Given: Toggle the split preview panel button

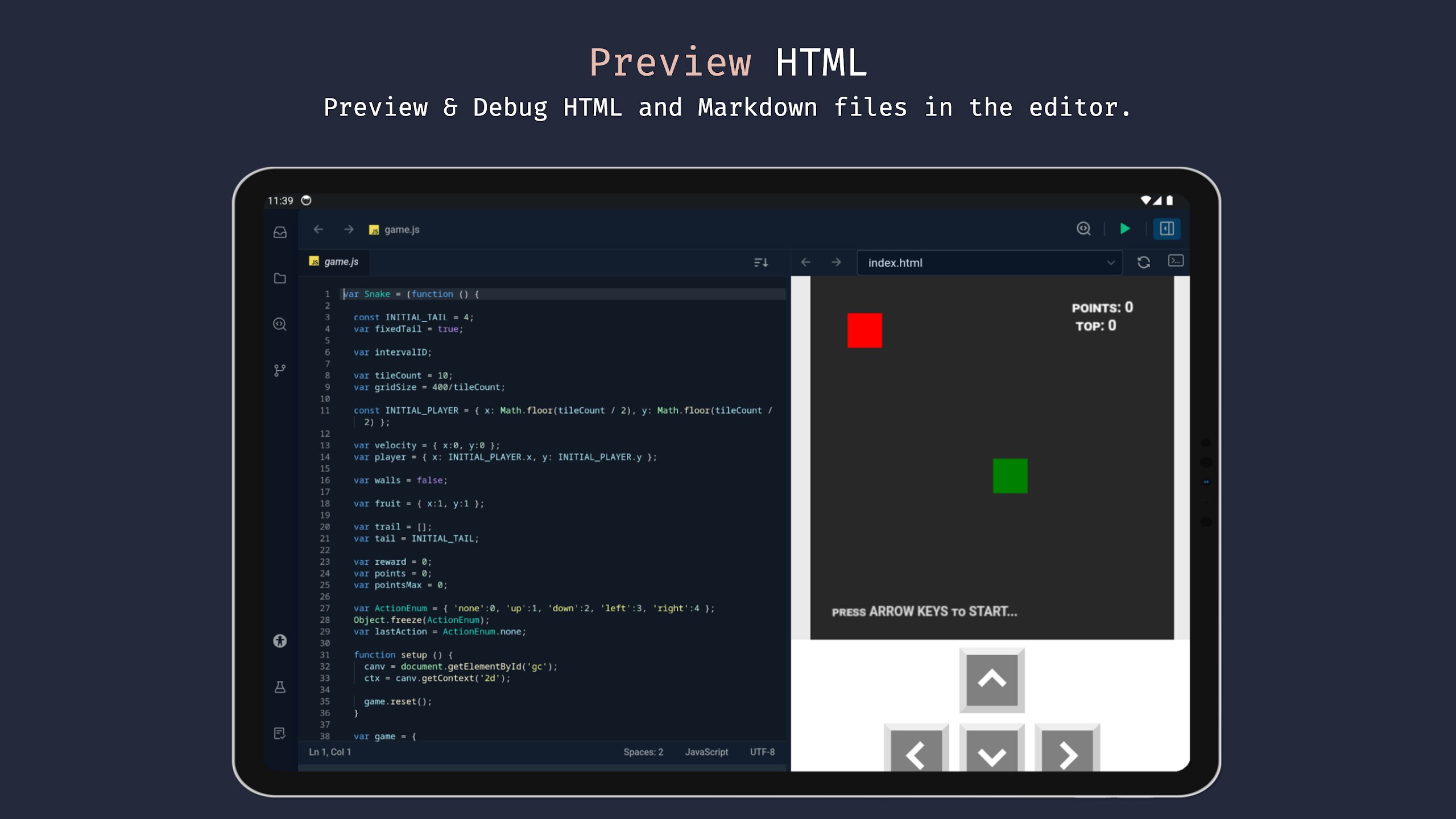Looking at the screenshot, I should [x=1167, y=229].
